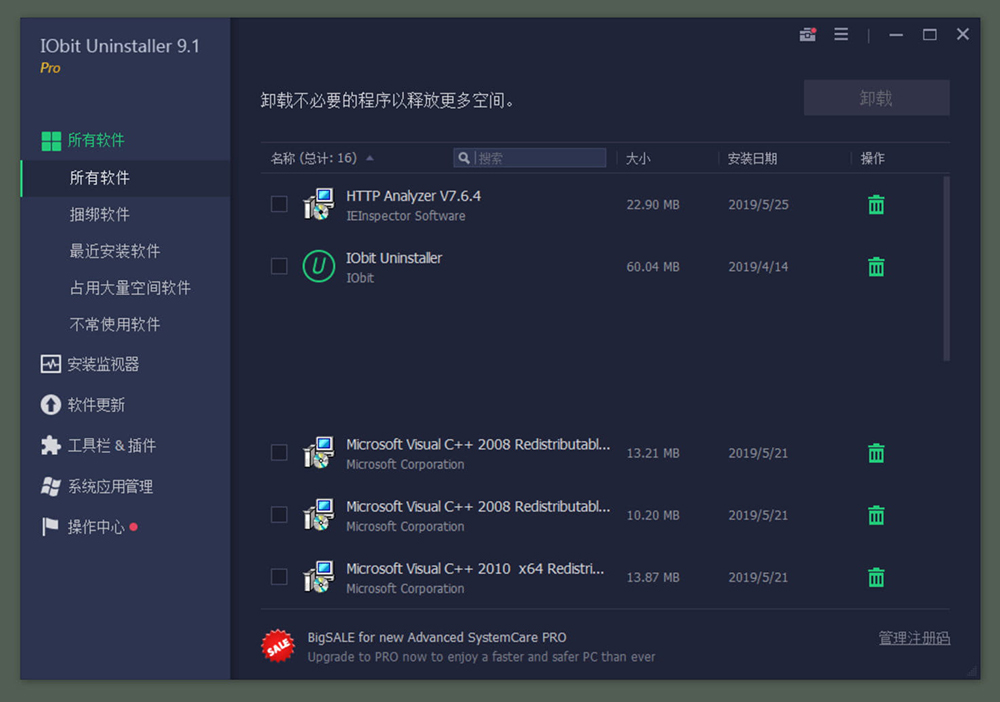Sort programs by the 大小 size header
The width and height of the screenshot is (1000, 702).
pos(638,158)
